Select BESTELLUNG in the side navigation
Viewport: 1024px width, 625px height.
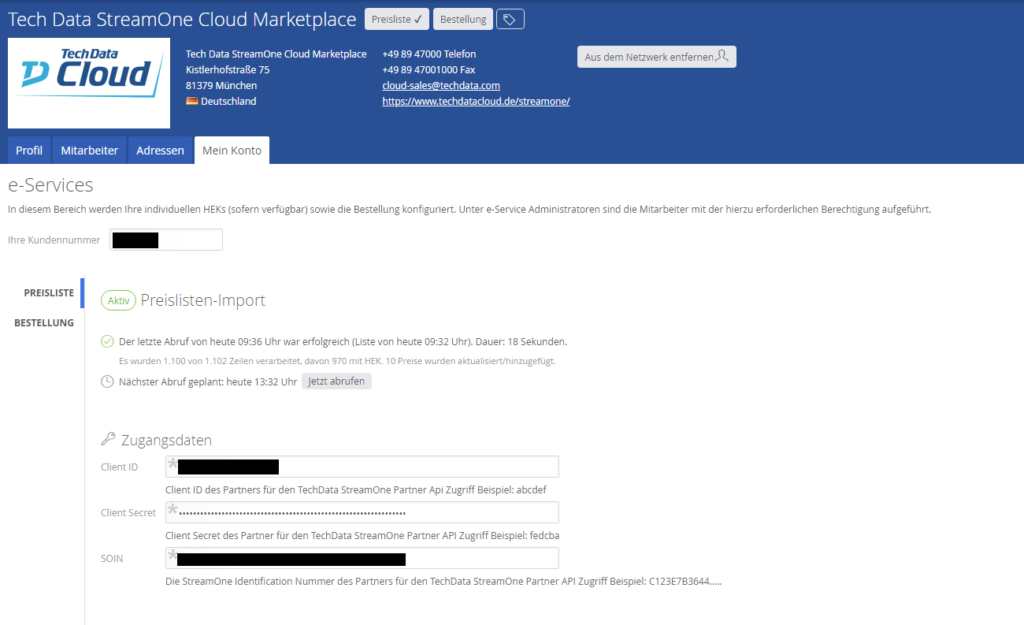pyautogui.click(x=44, y=323)
